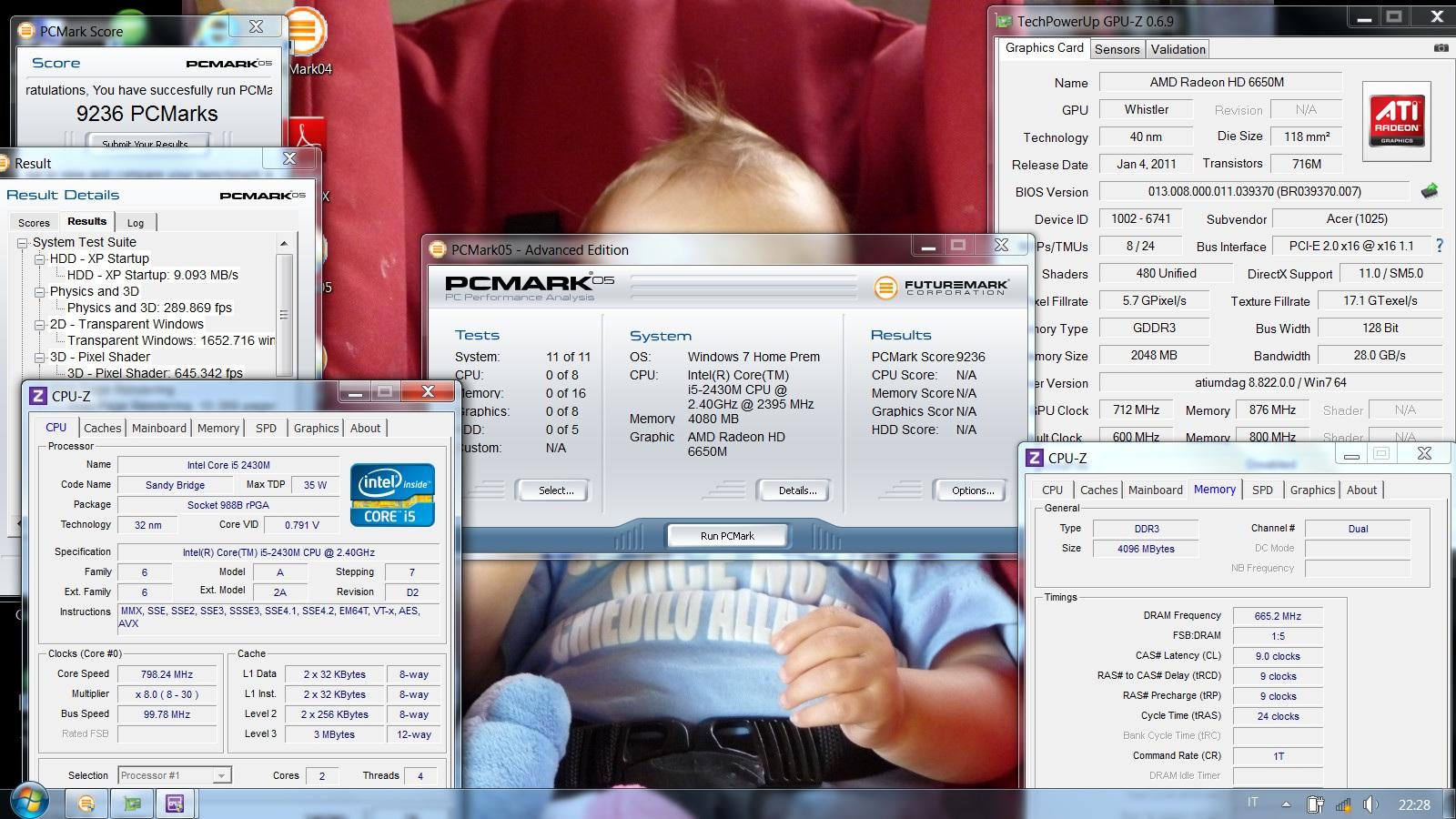
Task: Click the 9236 PCMarks score text
Action: point(147,114)
